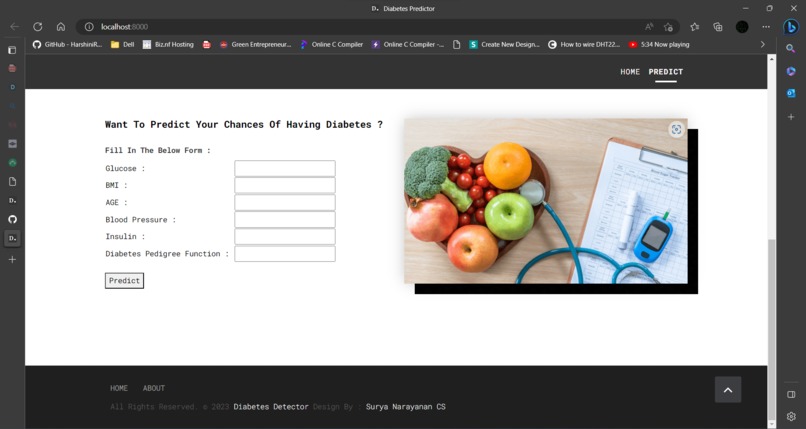Viewport: 806px width, 429px height.
Task: Open the Outlook icon in sidebar
Action: 791,93
